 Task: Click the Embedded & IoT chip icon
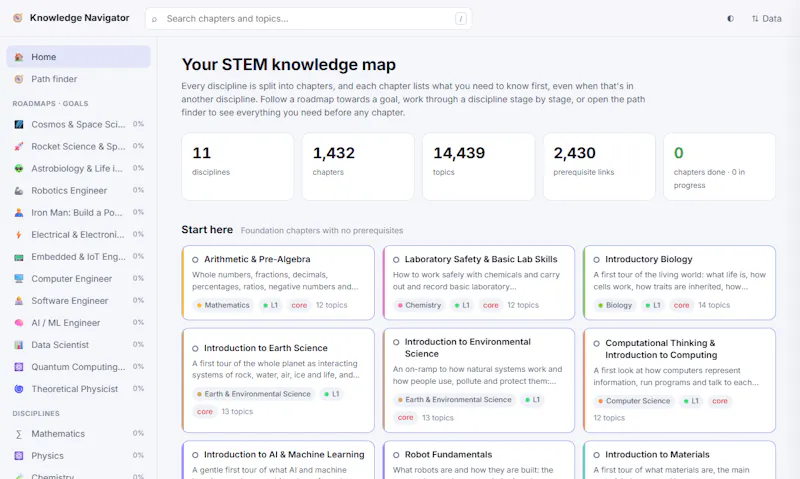(19, 257)
